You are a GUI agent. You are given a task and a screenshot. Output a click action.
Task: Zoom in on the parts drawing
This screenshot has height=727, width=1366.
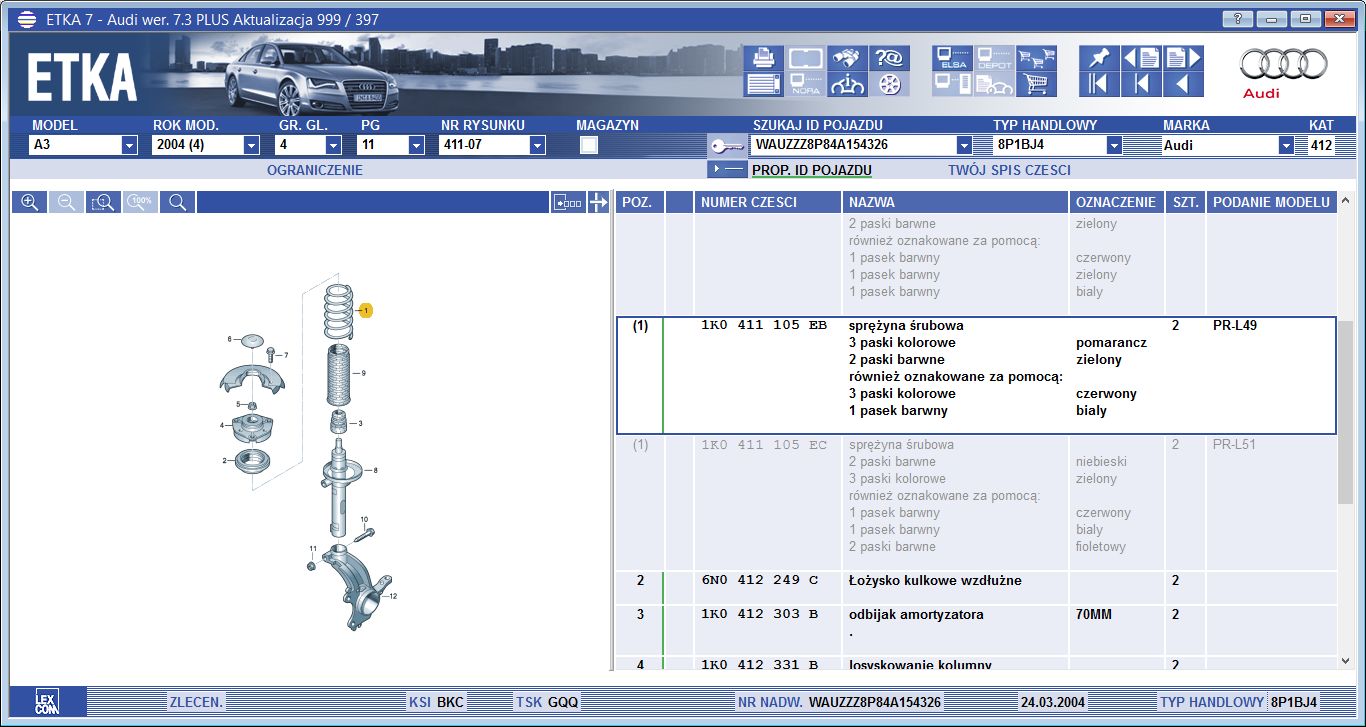coord(29,202)
